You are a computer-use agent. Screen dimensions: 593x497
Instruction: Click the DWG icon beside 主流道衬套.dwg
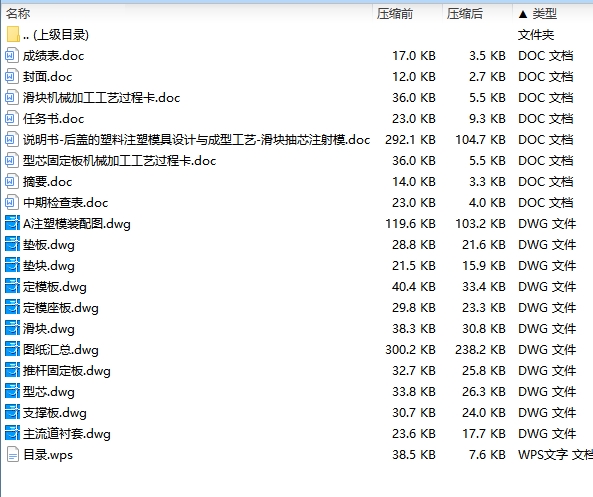[x=12, y=433]
